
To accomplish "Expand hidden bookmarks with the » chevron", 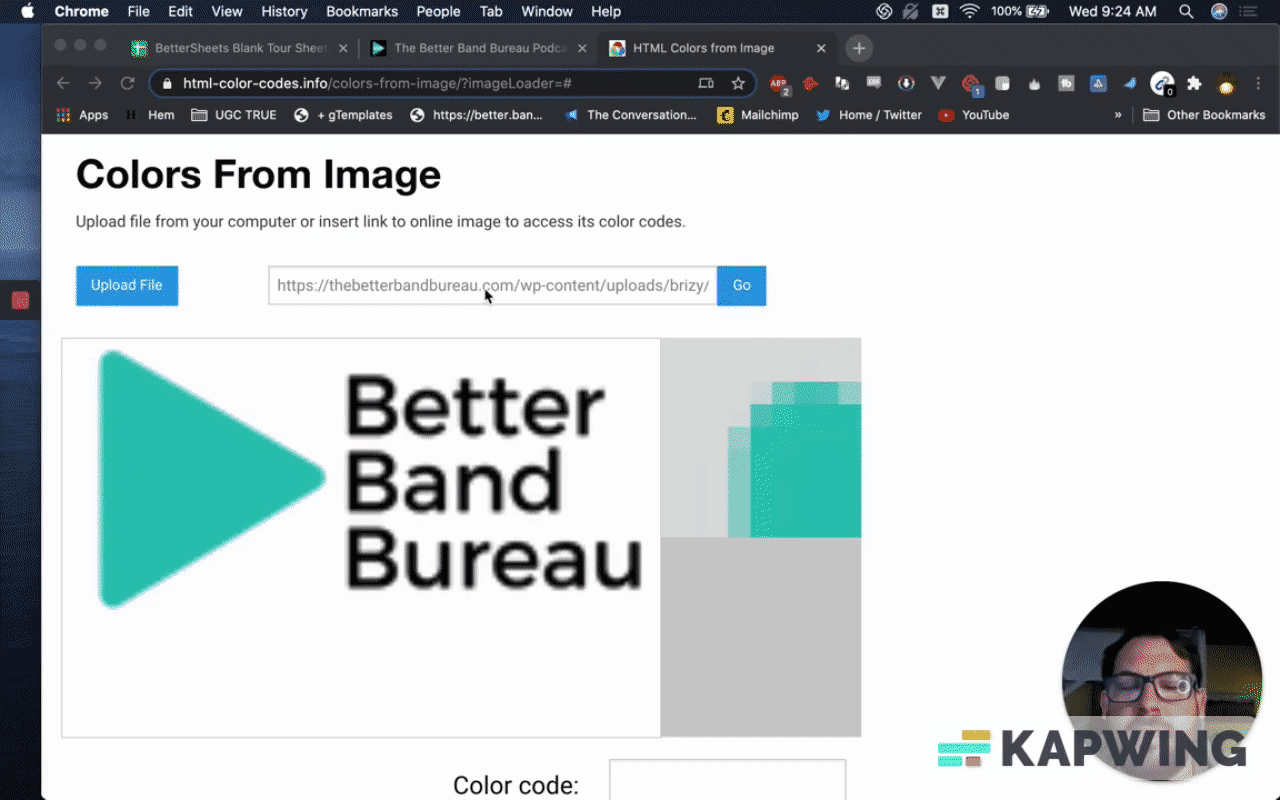I will (x=1118, y=115).
